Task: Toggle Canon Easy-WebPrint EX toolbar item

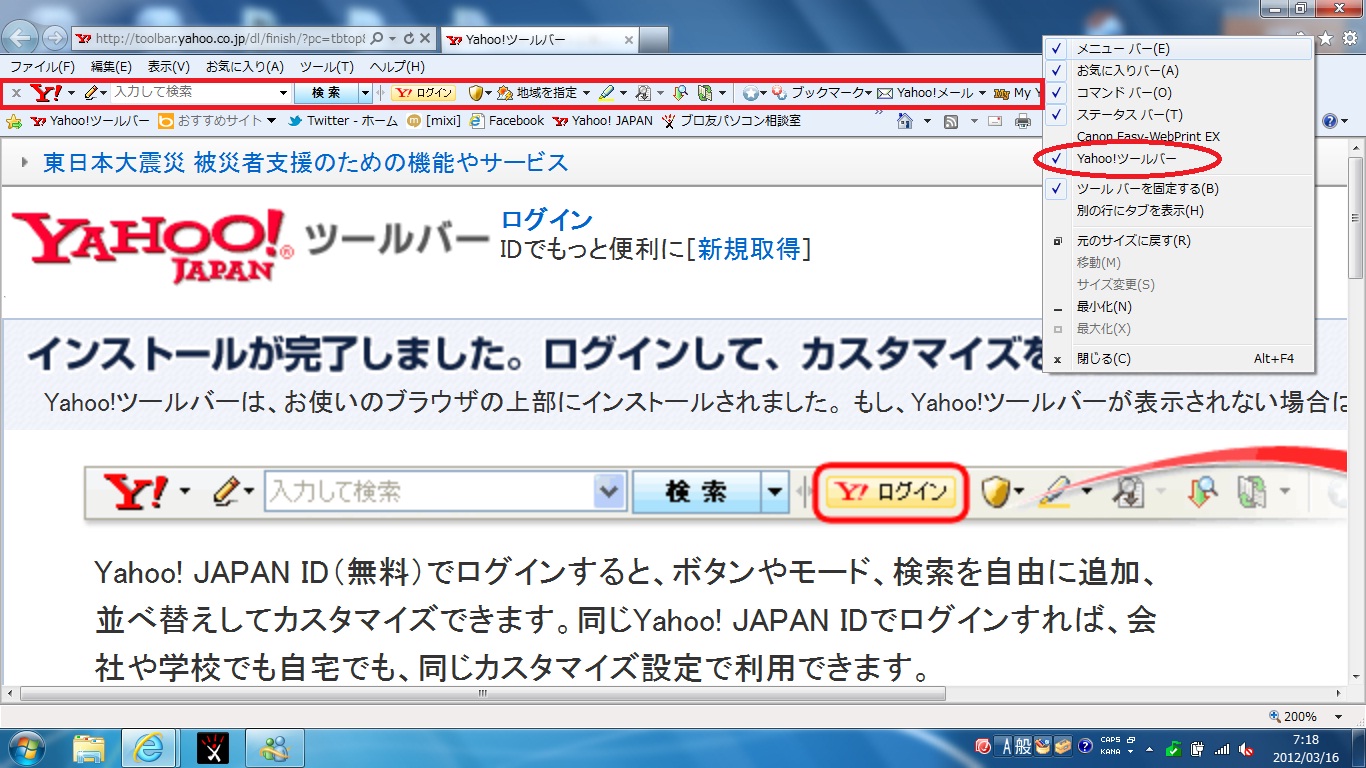Action: (x=1178, y=136)
